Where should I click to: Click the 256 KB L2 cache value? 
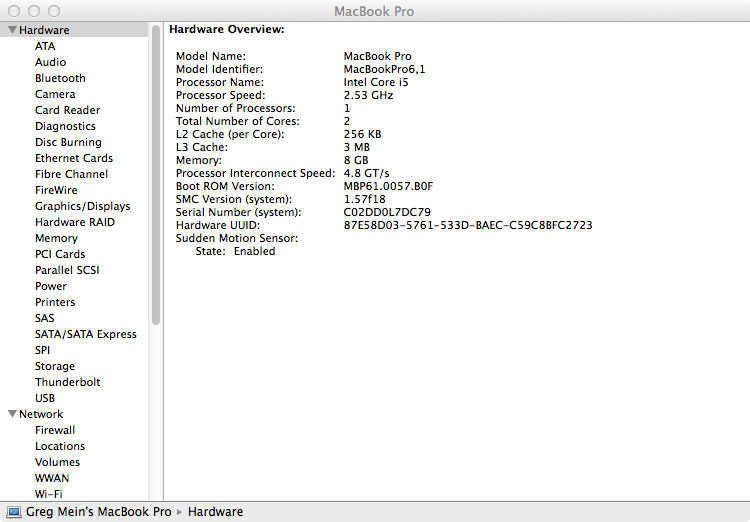(x=362, y=134)
